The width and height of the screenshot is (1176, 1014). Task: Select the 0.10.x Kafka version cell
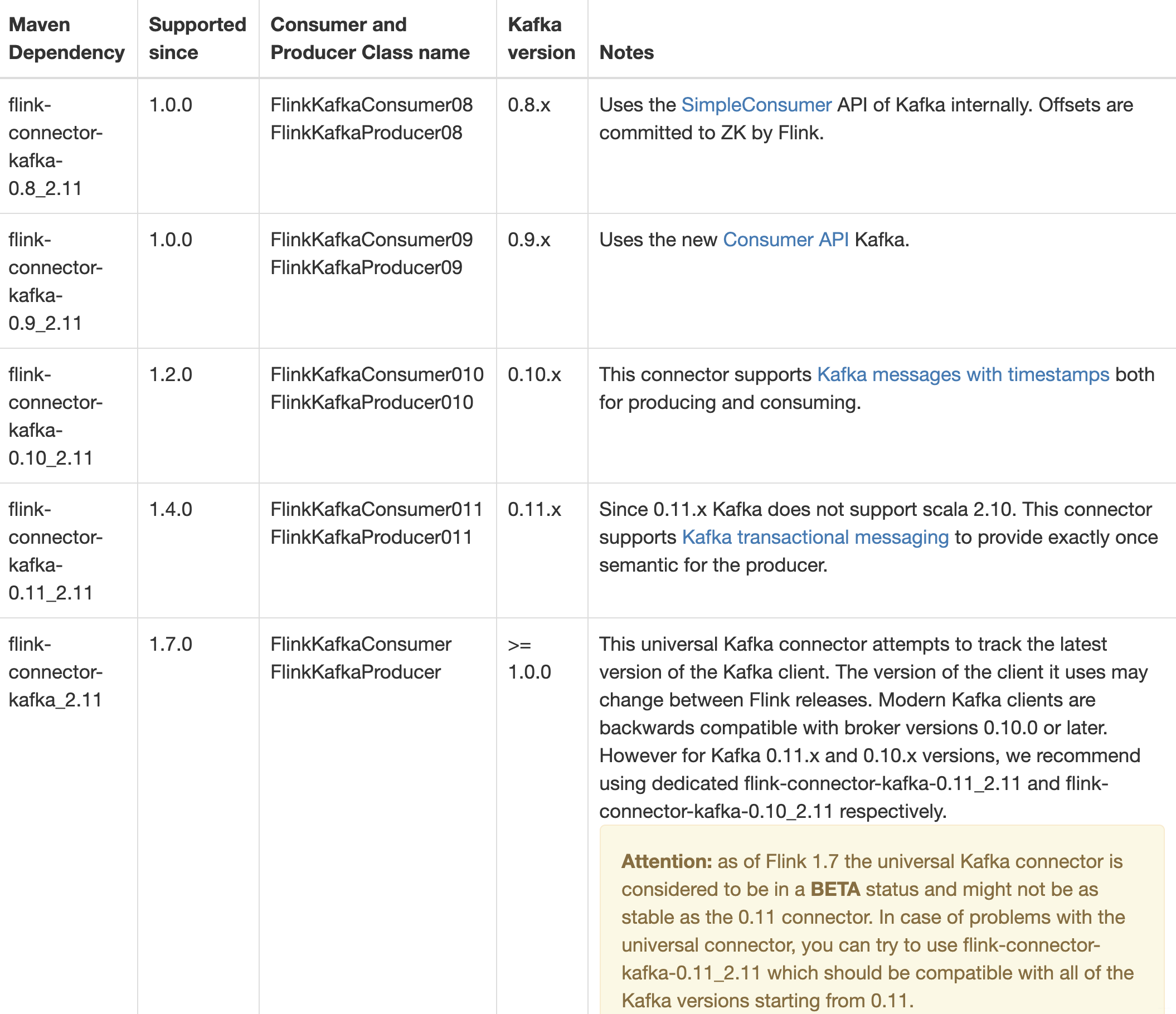pos(534,374)
